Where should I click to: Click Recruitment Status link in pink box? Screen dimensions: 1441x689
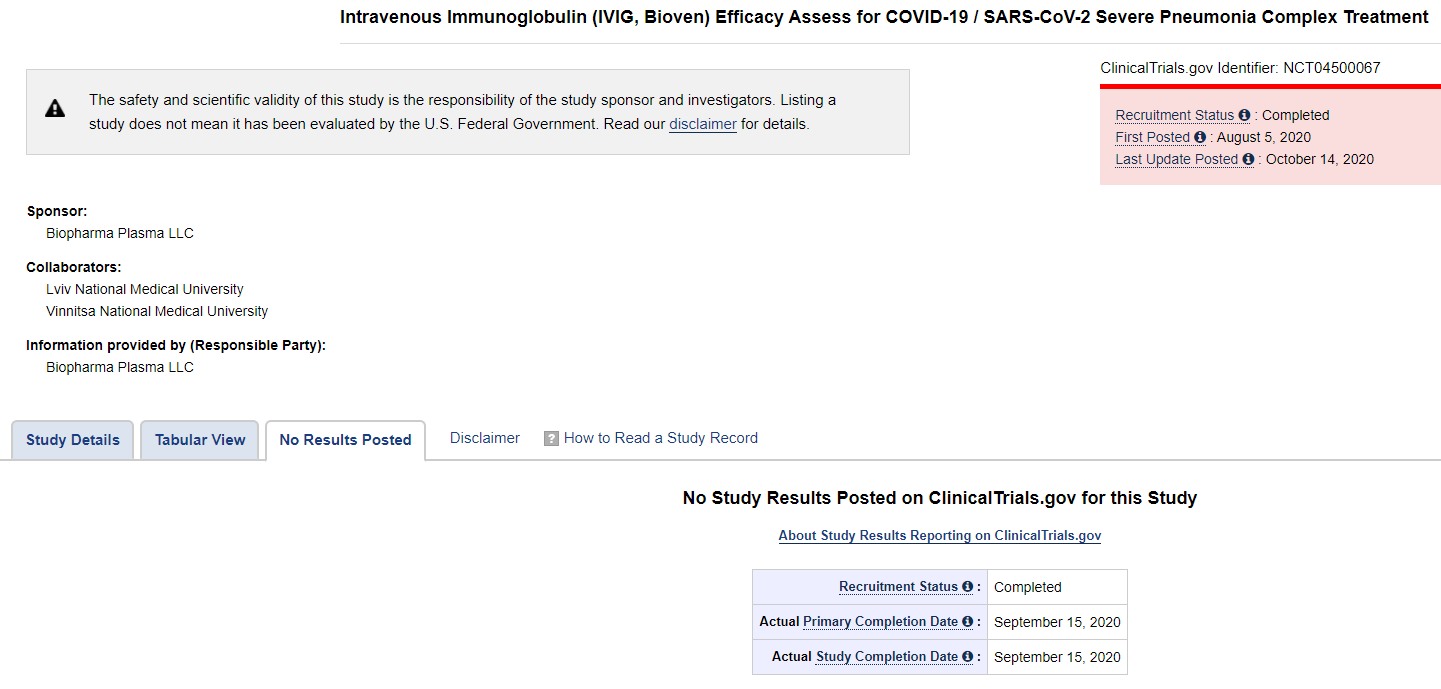coord(1175,115)
